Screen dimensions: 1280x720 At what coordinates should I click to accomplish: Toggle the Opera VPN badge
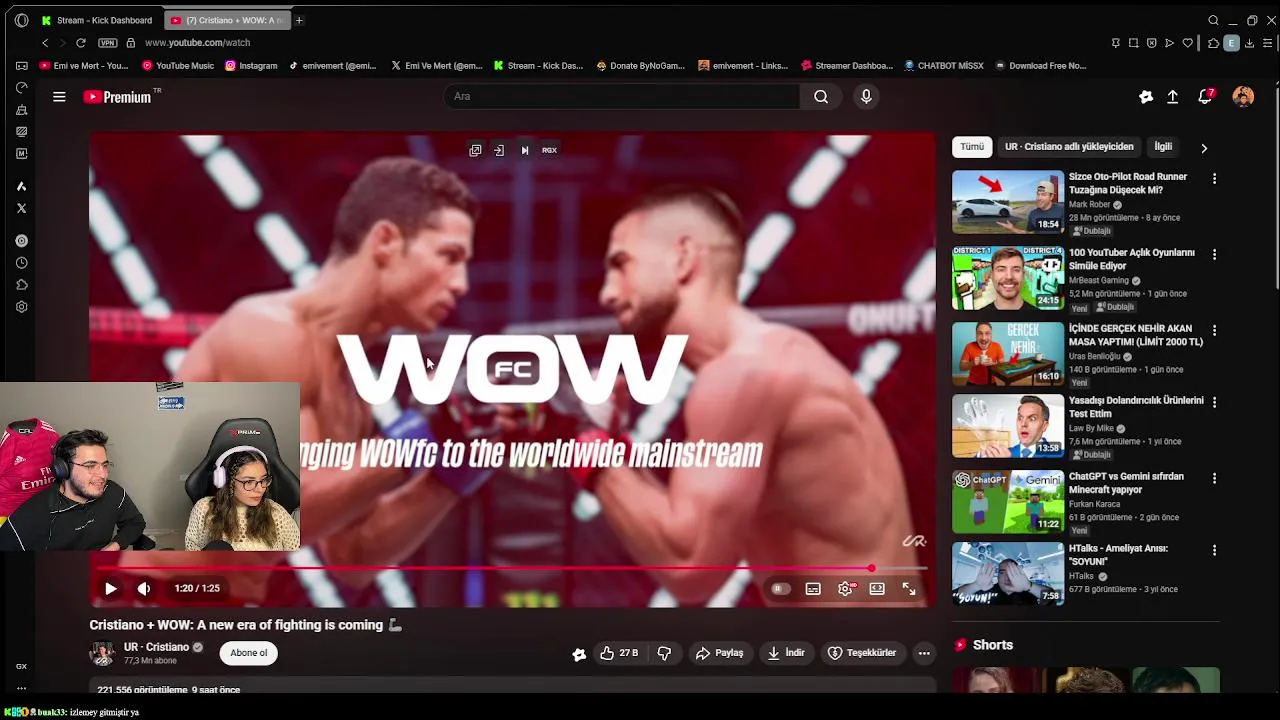pyautogui.click(x=108, y=43)
